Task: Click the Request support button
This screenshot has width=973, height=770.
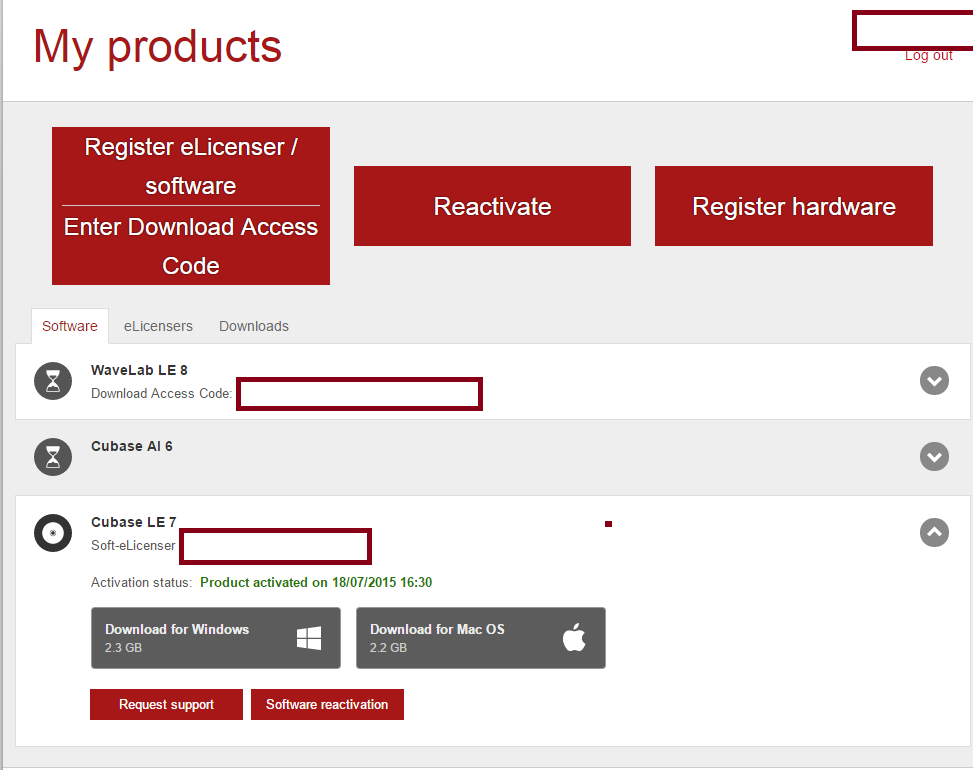Action: pyautogui.click(x=166, y=704)
